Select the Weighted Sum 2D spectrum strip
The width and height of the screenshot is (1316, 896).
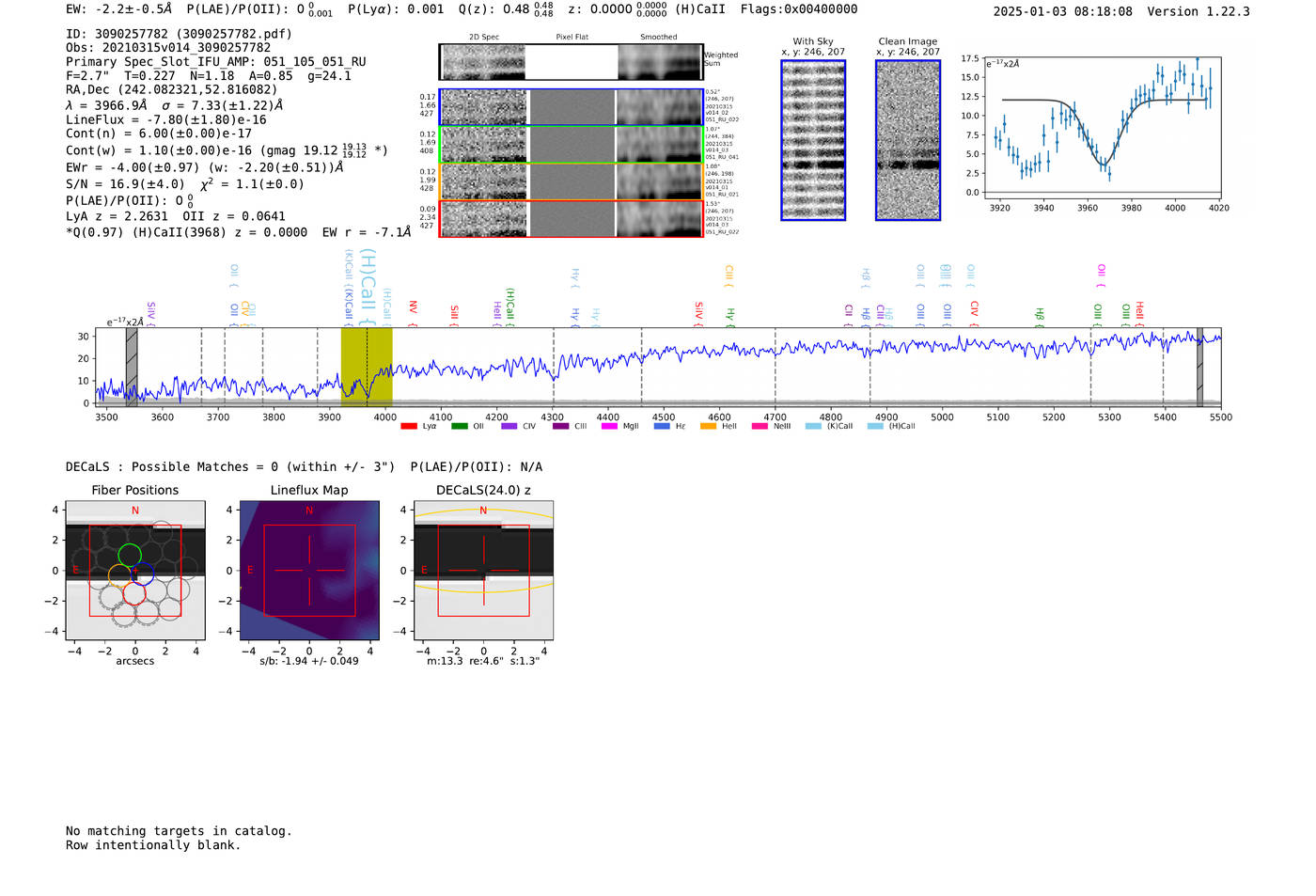pyautogui.click(x=572, y=62)
